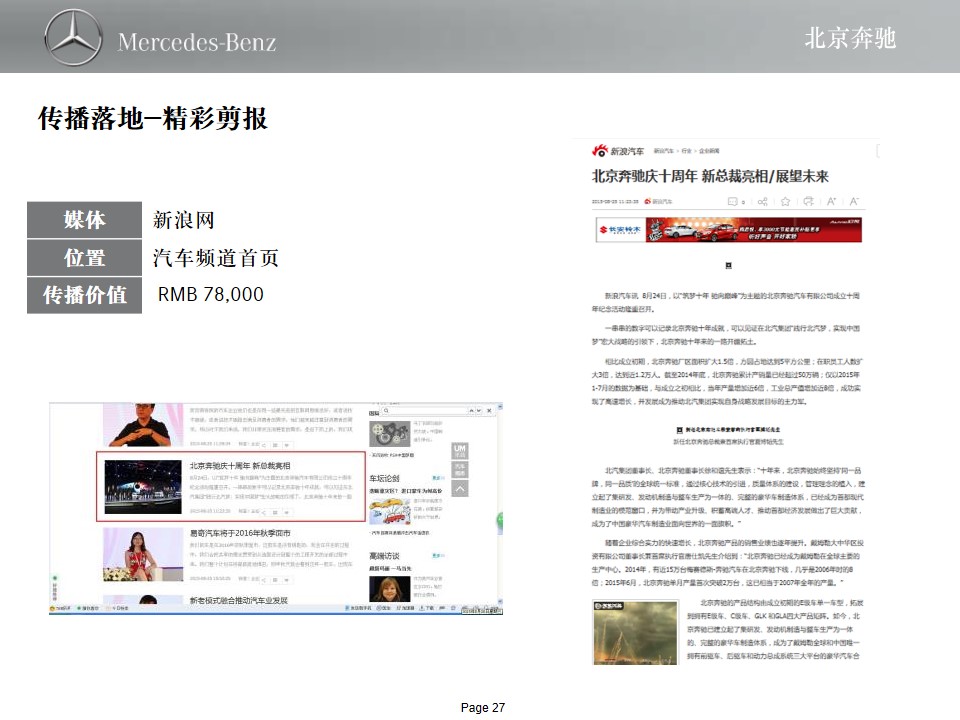Open the headline 新老模式融合推动汽车业发展
Screen dimensions: 960x720
(x=239, y=600)
